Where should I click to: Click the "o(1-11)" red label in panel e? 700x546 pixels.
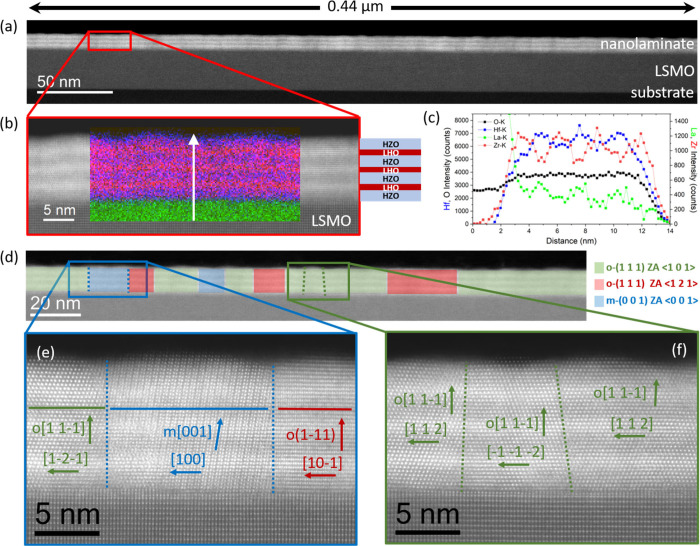point(310,434)
